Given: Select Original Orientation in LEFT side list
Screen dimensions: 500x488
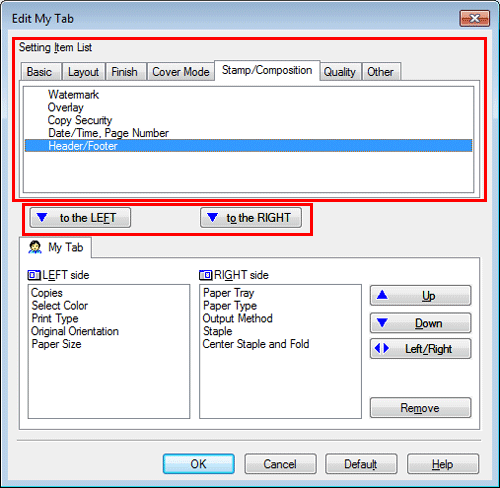Looking at the screenshot, I should pyautogui.click(x=75, y=331).
